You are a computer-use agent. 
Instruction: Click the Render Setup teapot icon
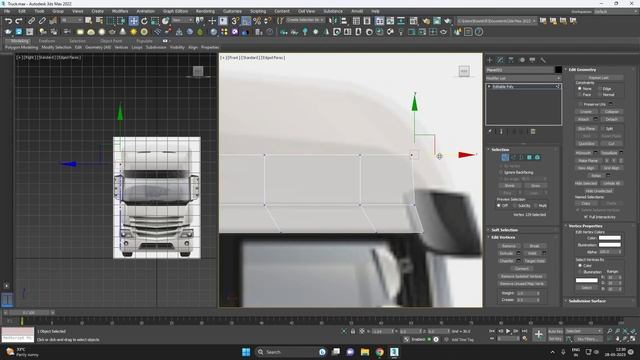point(426,21)
